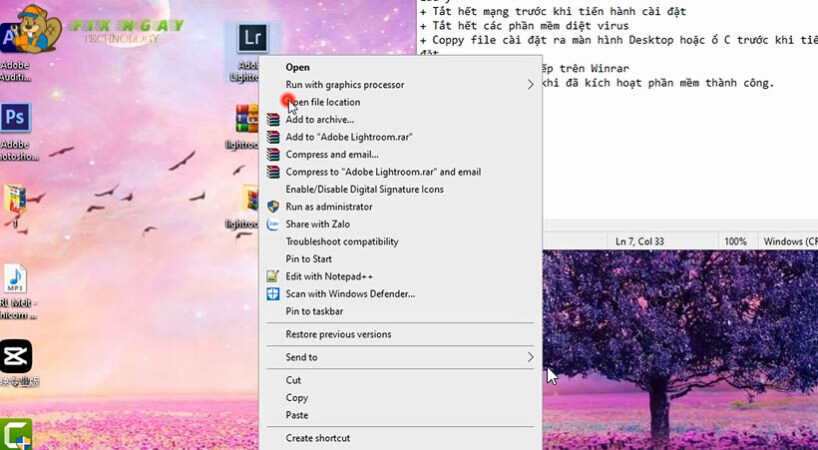Choose Open file location

pyautogui.click(x=401, y=102)
